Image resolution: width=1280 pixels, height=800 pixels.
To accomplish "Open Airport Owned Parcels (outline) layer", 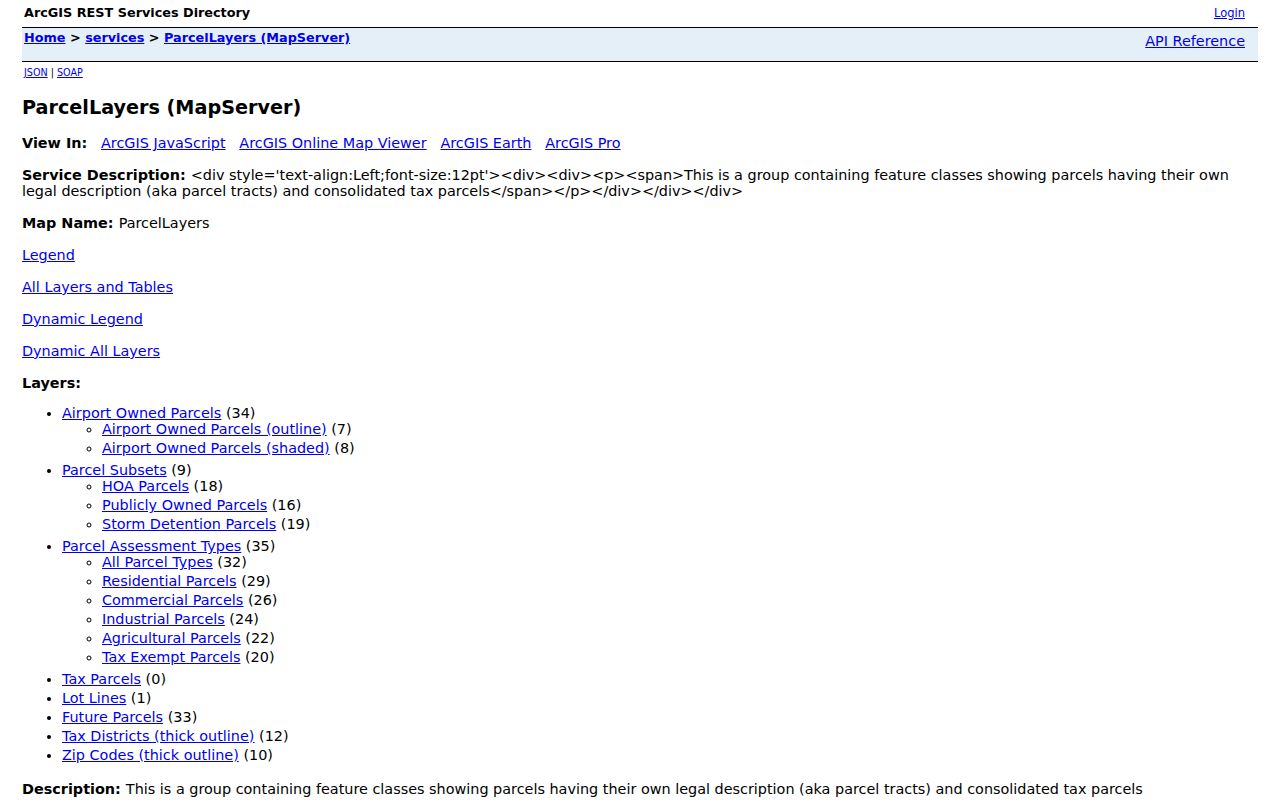I will (214, 429).
